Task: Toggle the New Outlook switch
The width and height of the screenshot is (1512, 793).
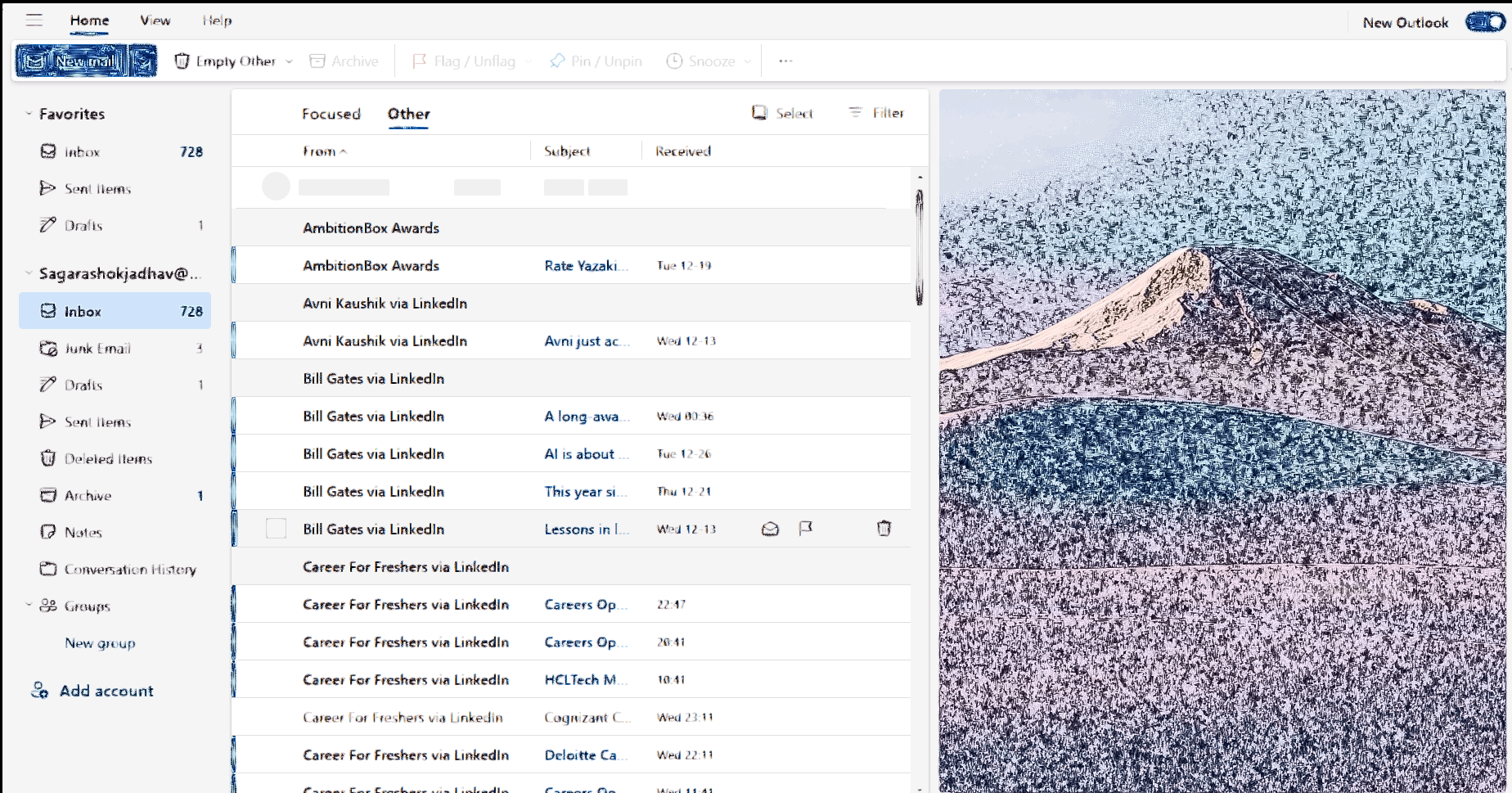Action: [1484, 22]
